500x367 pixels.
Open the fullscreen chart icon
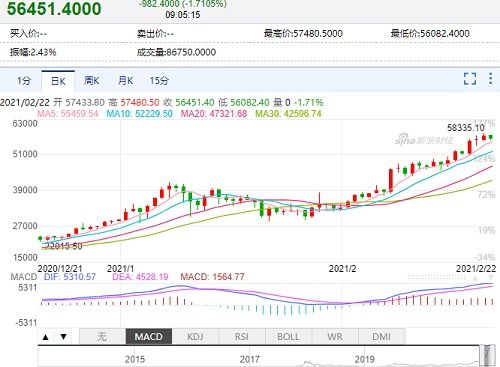pyautogui.click(x=470, y=79)
